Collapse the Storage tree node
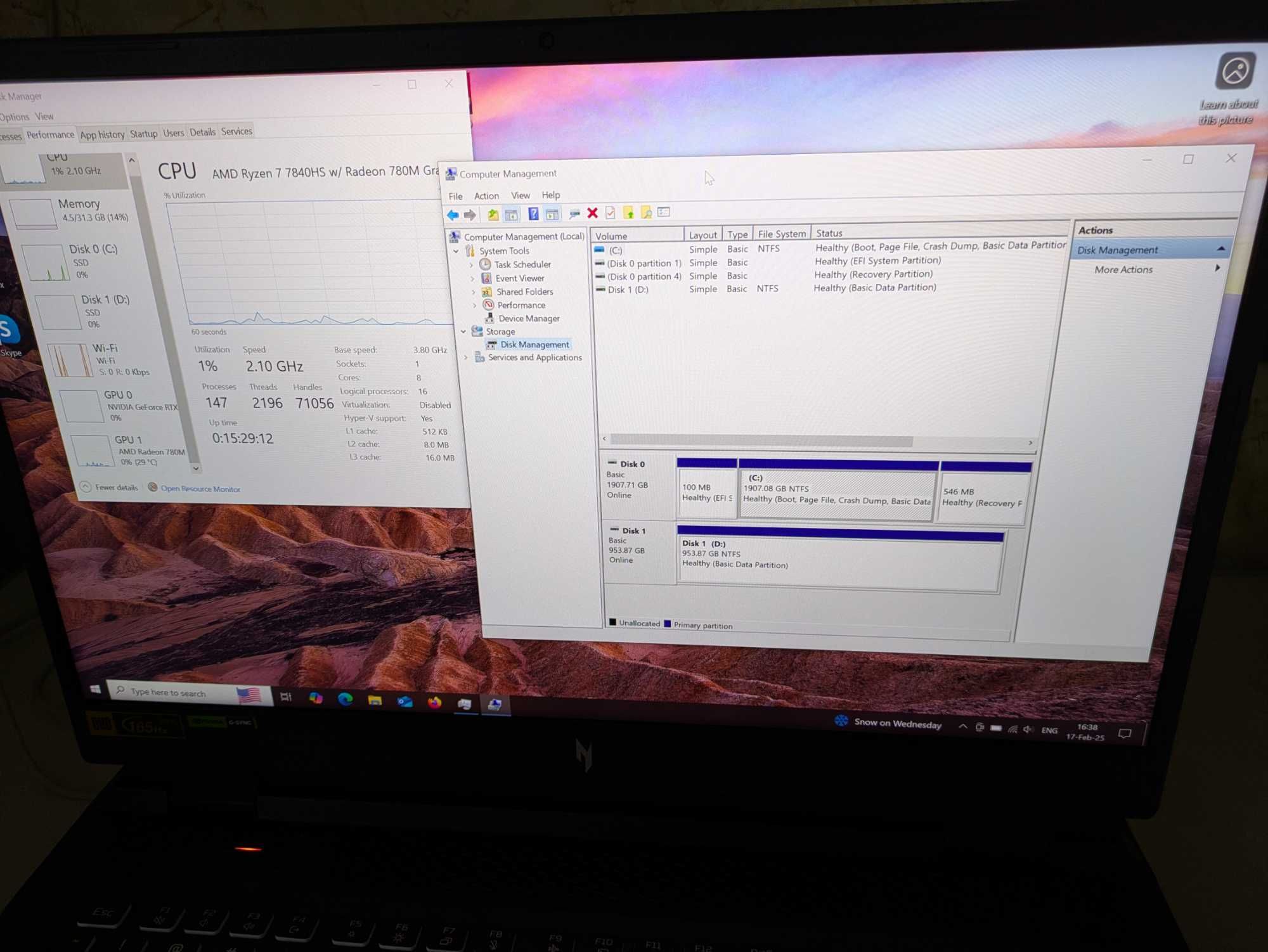This screenshot has width=1268, height=952. pyautogui.click(x=463, y=331)
